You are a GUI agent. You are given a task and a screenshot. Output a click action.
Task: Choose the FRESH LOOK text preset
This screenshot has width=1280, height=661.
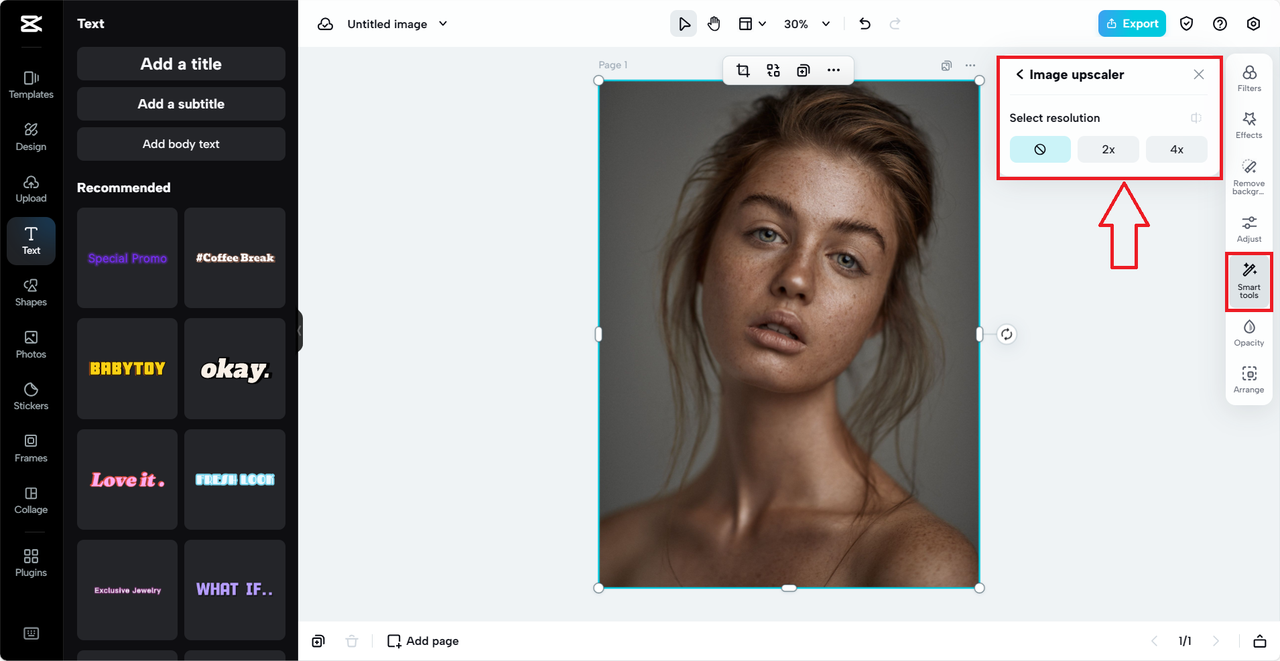pyautogui.click(x=235, y=480)
